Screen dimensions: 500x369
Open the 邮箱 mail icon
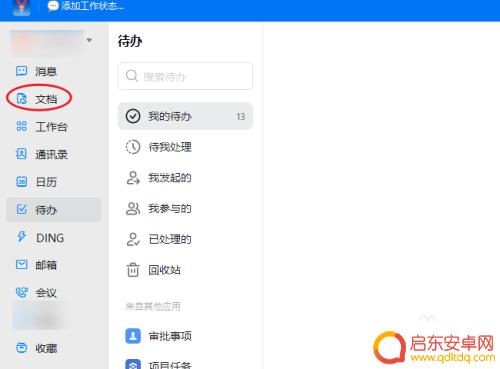[x=22, y=265]
